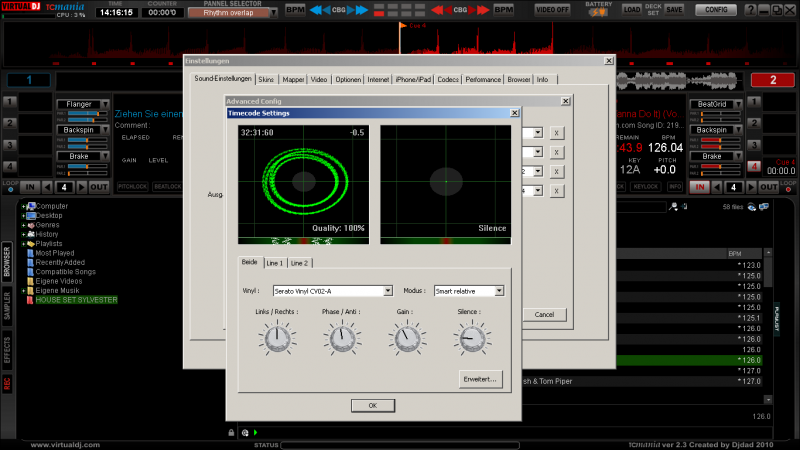
Task: Click the Links / Rechts knob
Action: click(277, 338)
